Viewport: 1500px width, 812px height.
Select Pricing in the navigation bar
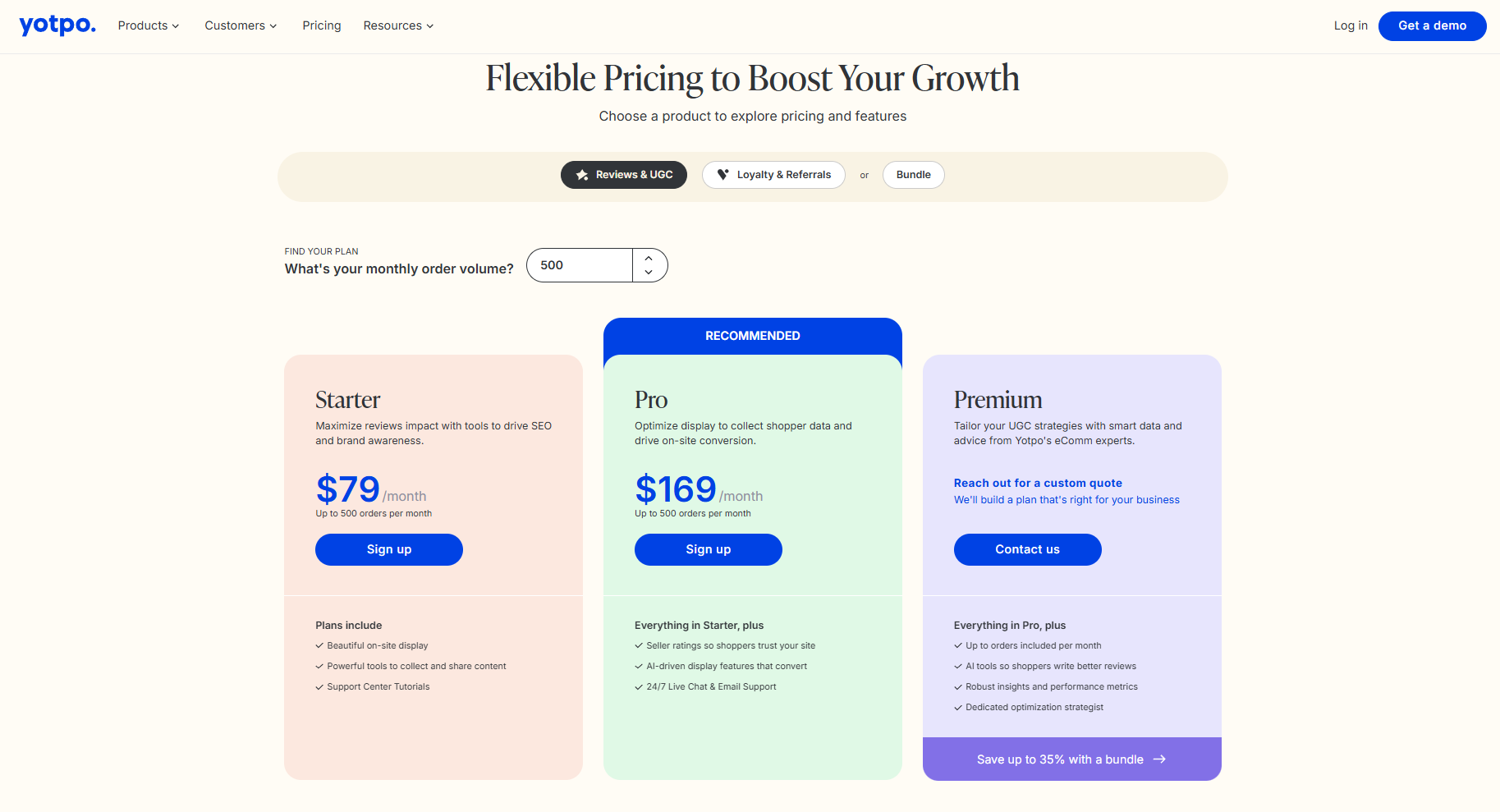click(321, 25)
